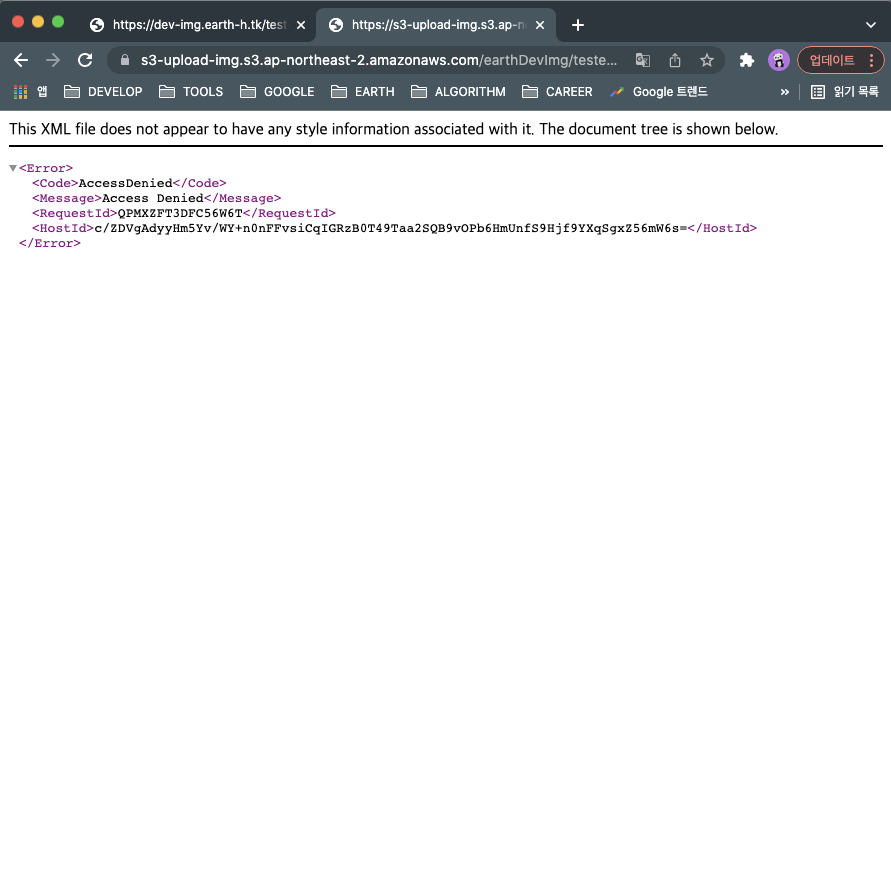Click the RequestId value QPMXZFT3DFC56W6T
The height and width of the screenshot is (874, 891).
[180, 213]
